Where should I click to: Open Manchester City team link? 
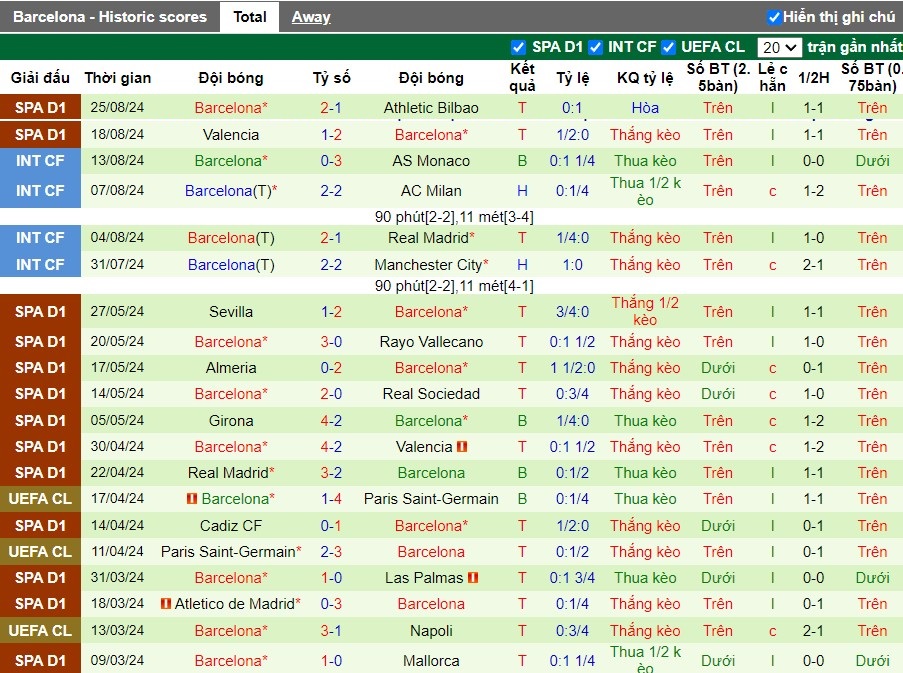[x=428, y=265]
